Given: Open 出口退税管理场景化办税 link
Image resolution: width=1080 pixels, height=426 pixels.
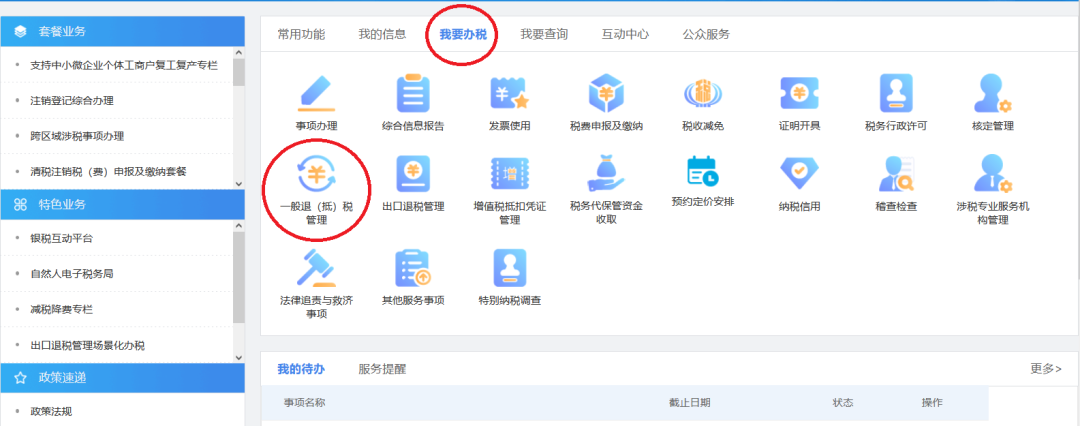Looking at the screenshot, I should pyautogui.click(x=87, y=345).
